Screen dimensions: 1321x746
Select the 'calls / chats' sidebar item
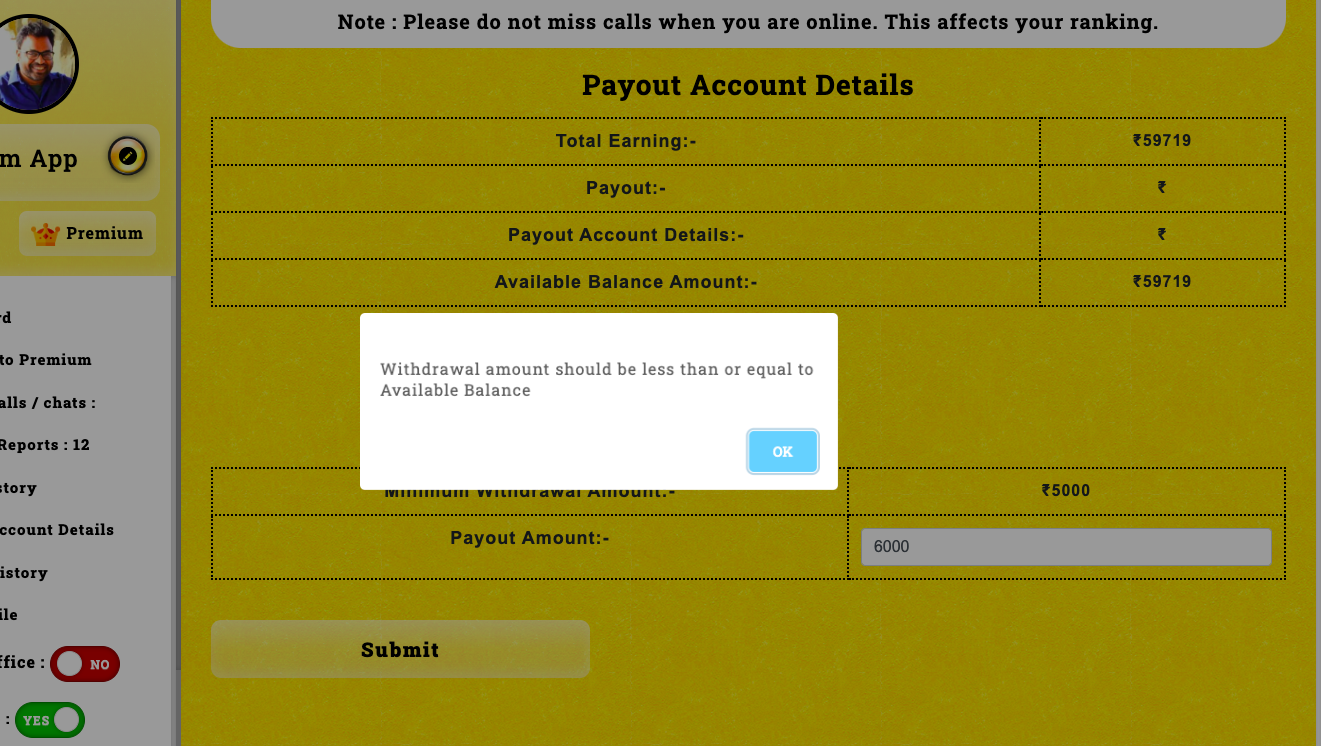click(48, 403)
